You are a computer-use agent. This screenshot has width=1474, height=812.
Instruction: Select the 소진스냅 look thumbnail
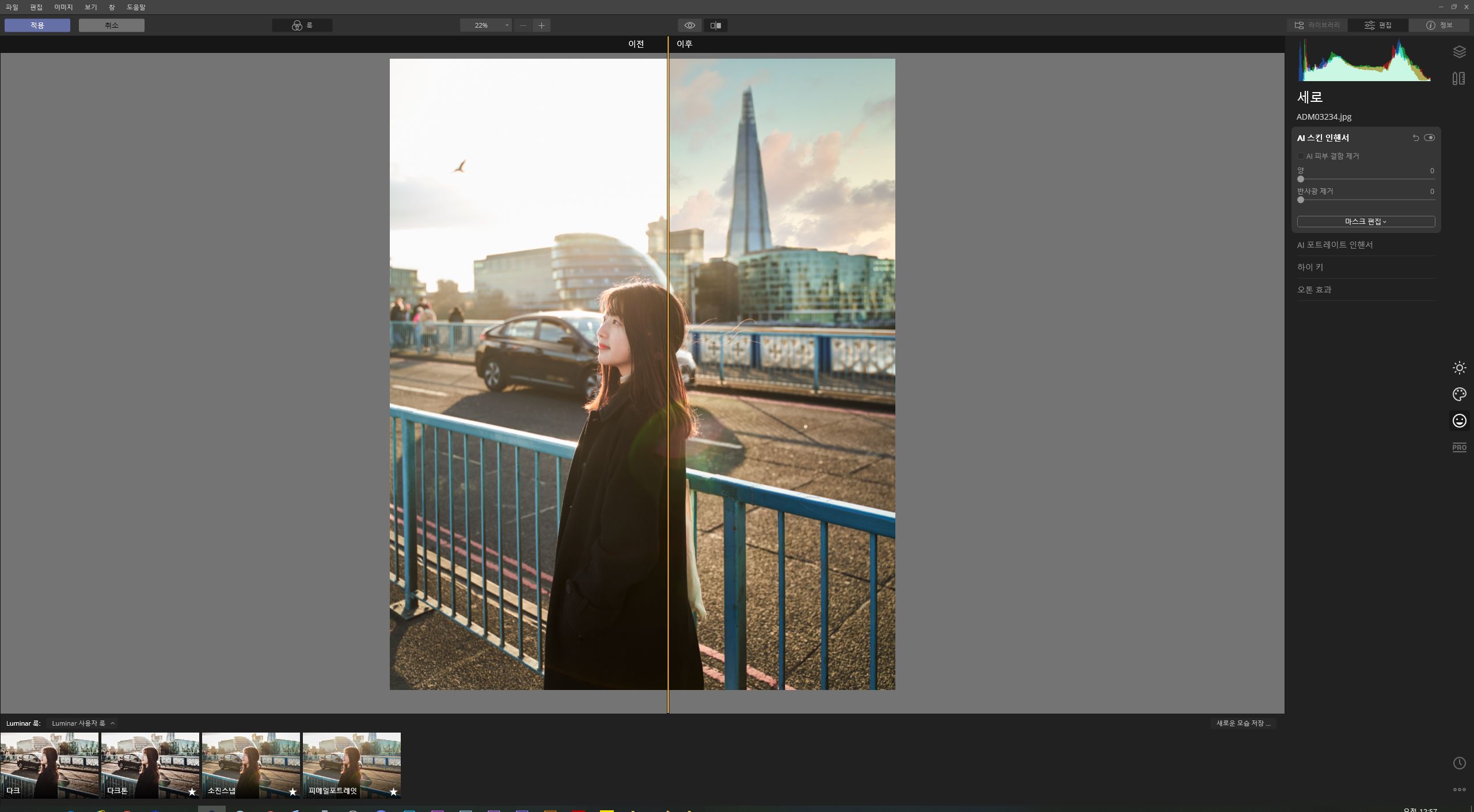coord(250,765)
